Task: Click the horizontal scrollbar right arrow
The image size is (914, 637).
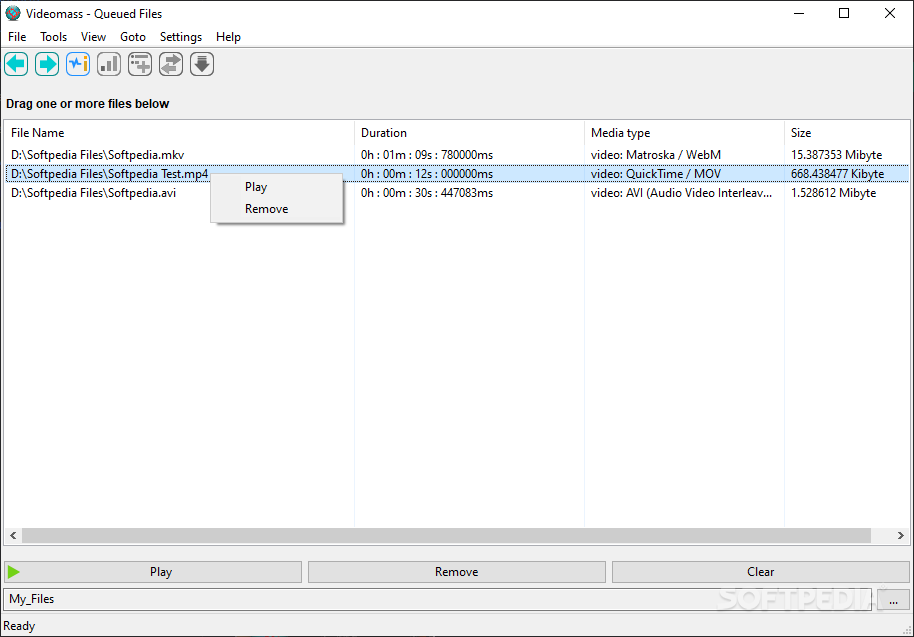Action: pos(901,535)
